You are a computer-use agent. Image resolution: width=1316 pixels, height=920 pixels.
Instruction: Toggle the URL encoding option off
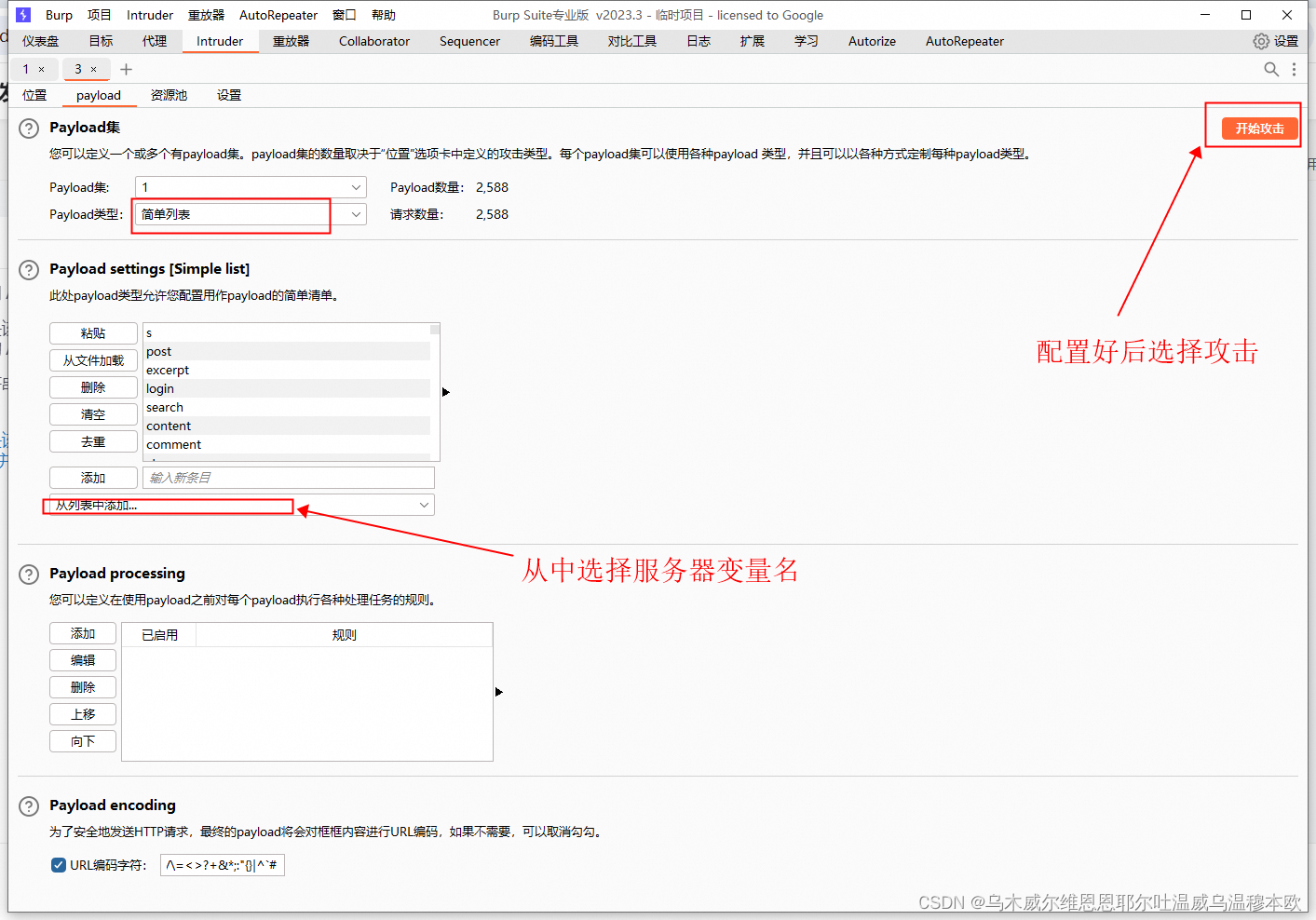[58, 865]
